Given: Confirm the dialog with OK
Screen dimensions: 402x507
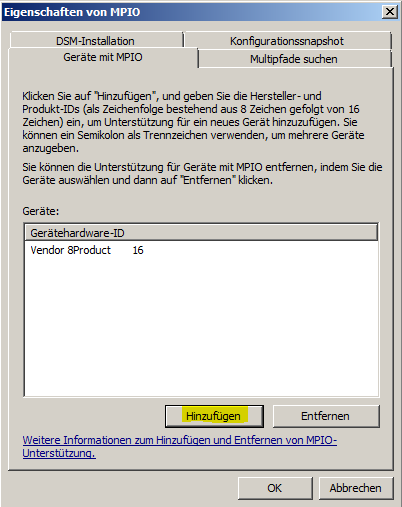Looking at the screenshot, I should click(x=275, y=488).
